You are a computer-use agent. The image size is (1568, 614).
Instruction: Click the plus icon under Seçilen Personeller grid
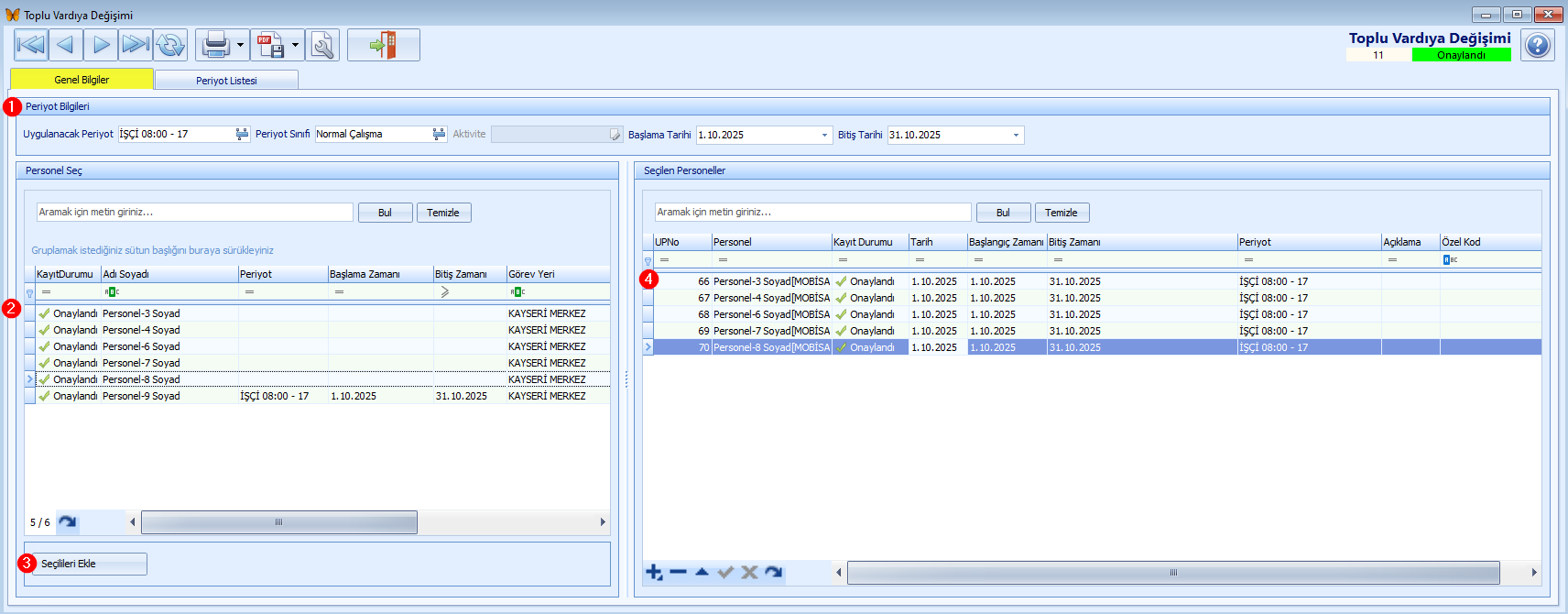pos(654,573)
